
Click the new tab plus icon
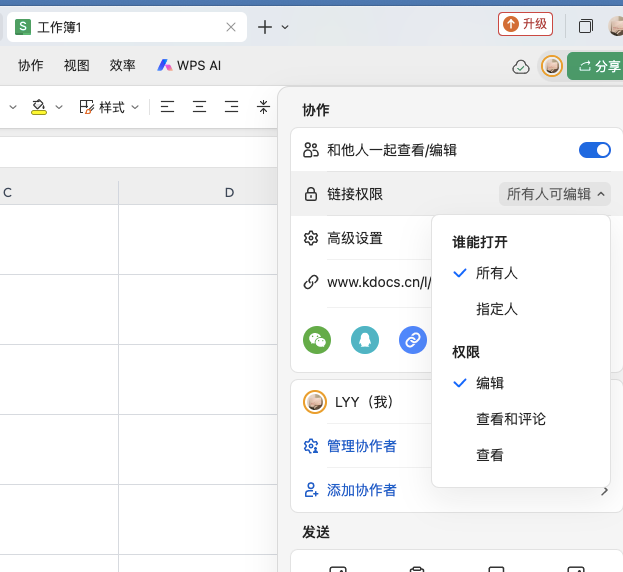[265, 27]
